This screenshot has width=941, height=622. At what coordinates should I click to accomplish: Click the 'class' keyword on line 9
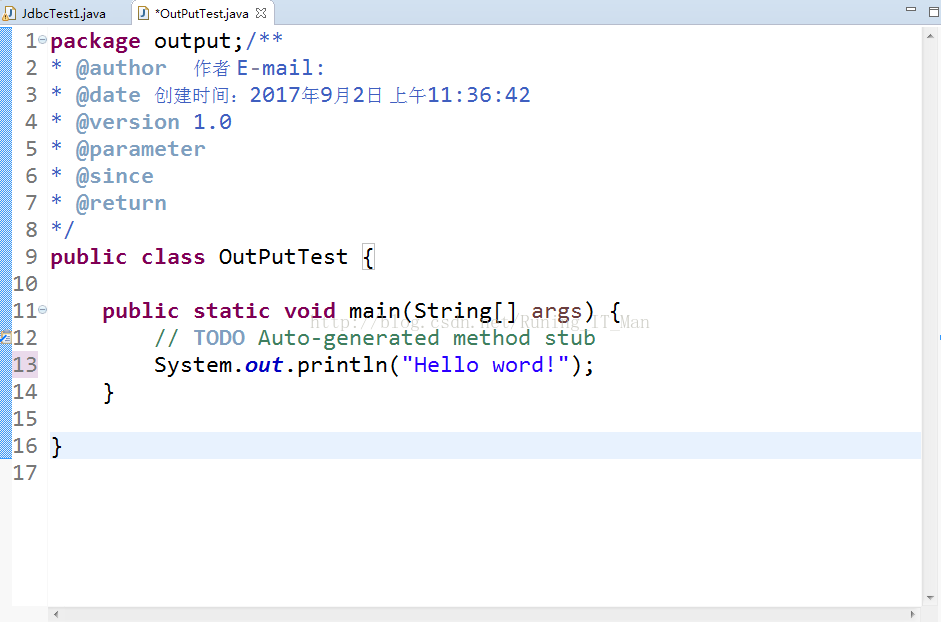[x=173, y=258]
